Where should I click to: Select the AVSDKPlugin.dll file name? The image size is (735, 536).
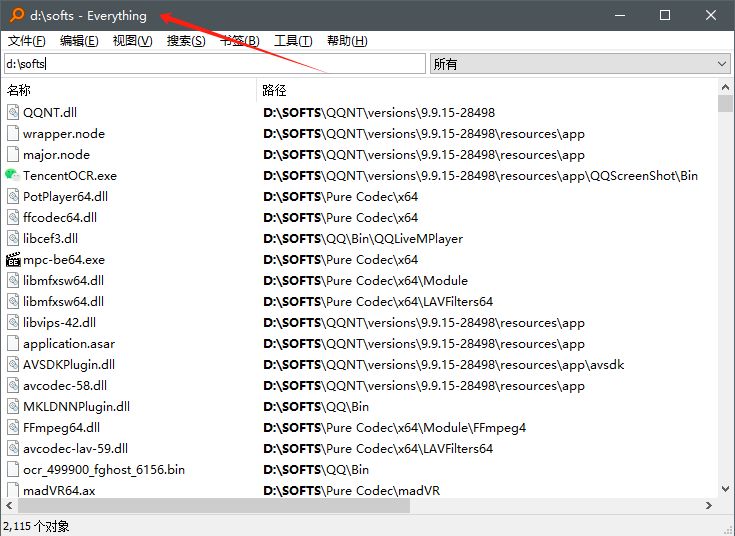(69, 364)
